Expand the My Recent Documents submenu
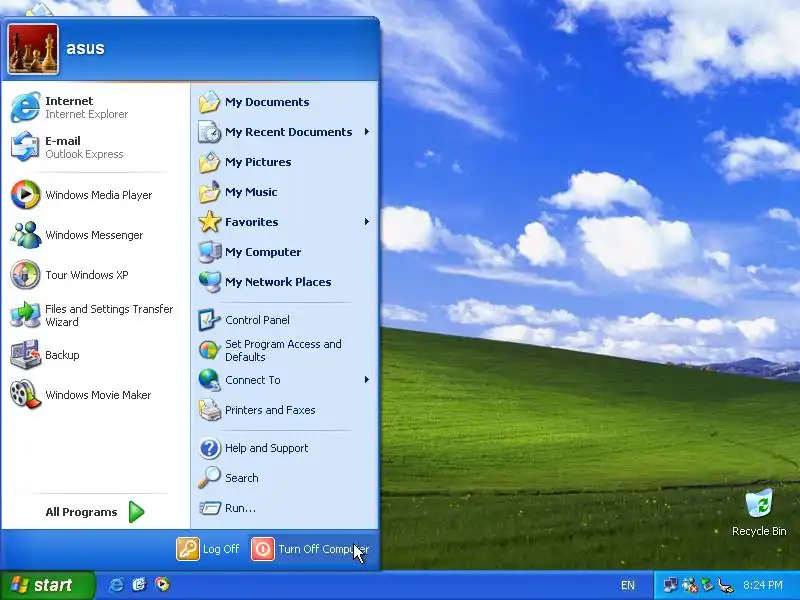Viewport: 800px width, 600px height. click(284, 132)
